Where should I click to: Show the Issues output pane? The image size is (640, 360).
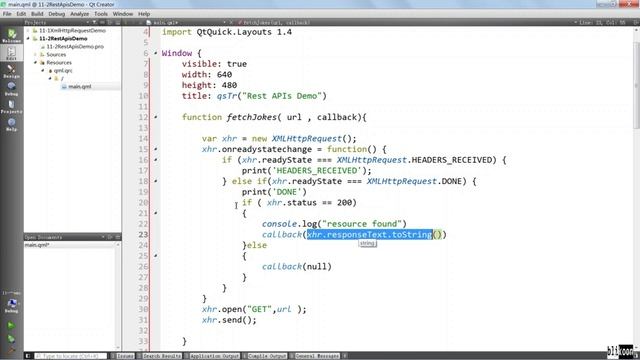[x=123, y=356]
